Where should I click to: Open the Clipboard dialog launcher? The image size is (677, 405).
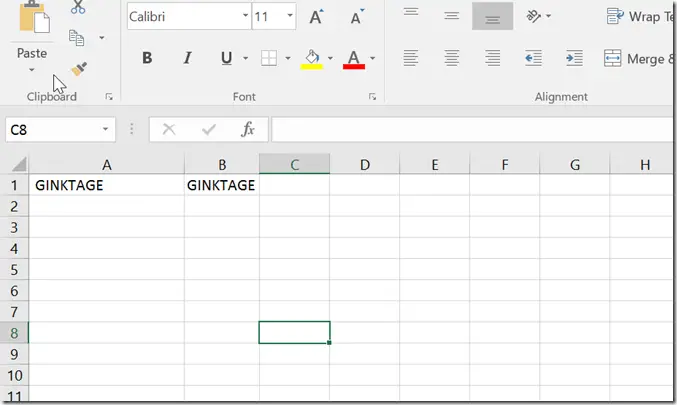point(109,97)
